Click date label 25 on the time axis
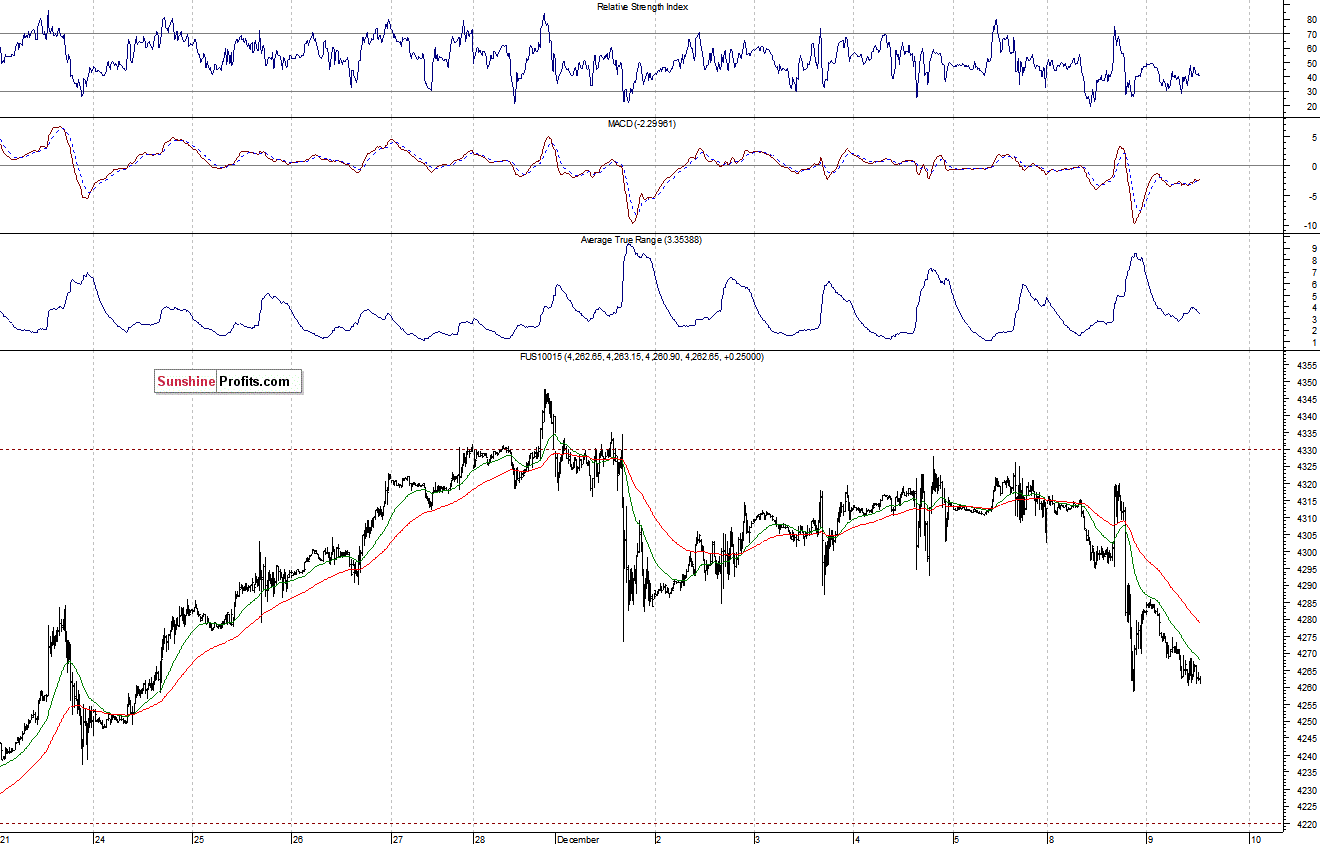This screenshot has width=1320, height=844. tap(198, 838)
